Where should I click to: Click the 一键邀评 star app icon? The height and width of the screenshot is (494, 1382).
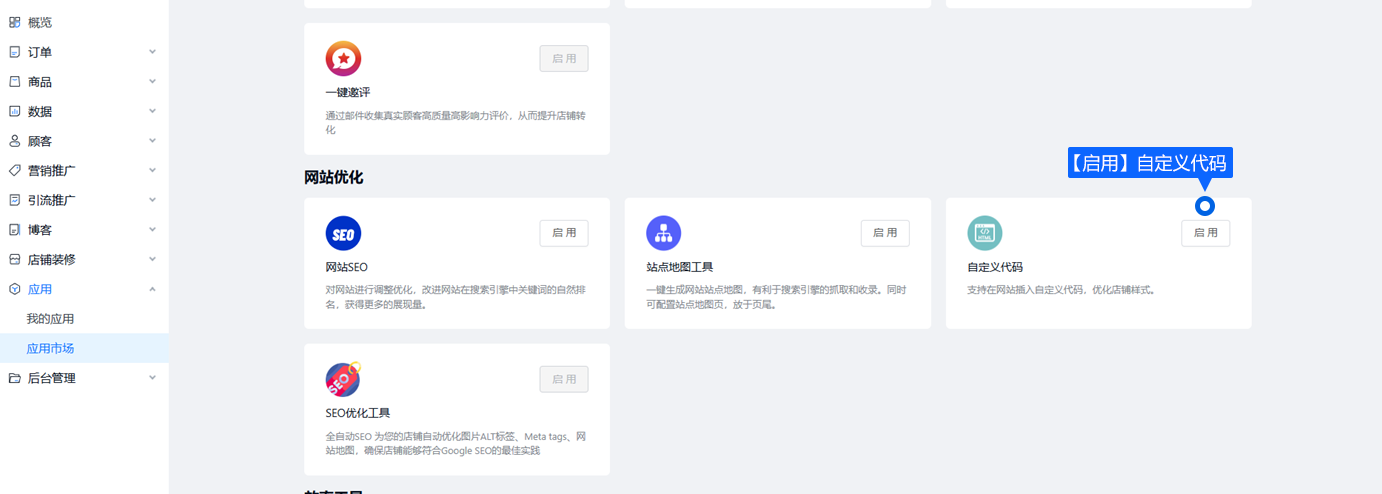pyautogui.click(x=343, y=59)
